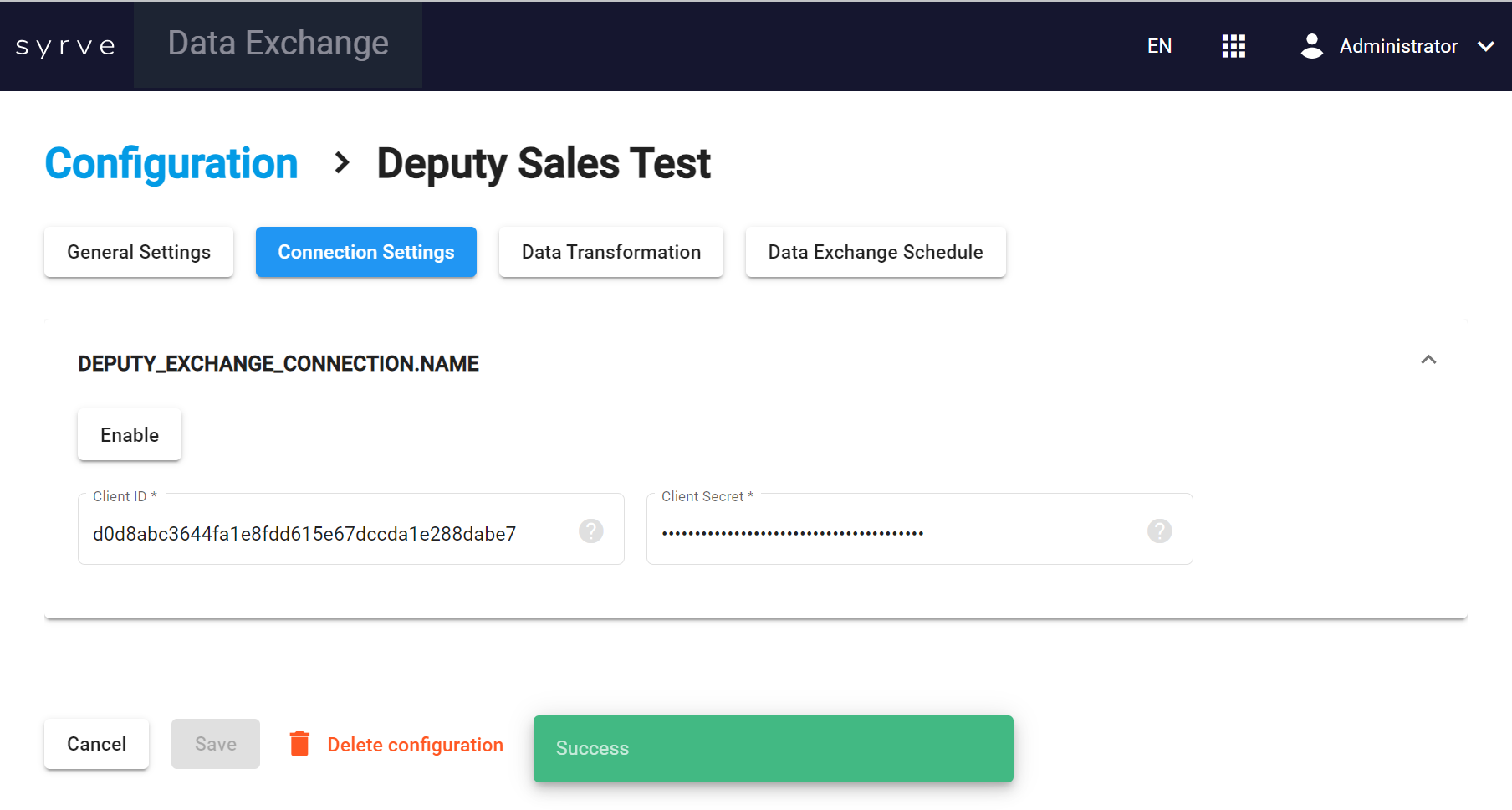Open the EN language selector
Image resolution: width=1512 pixels, height=810 pixels.
coord(1159,46)
